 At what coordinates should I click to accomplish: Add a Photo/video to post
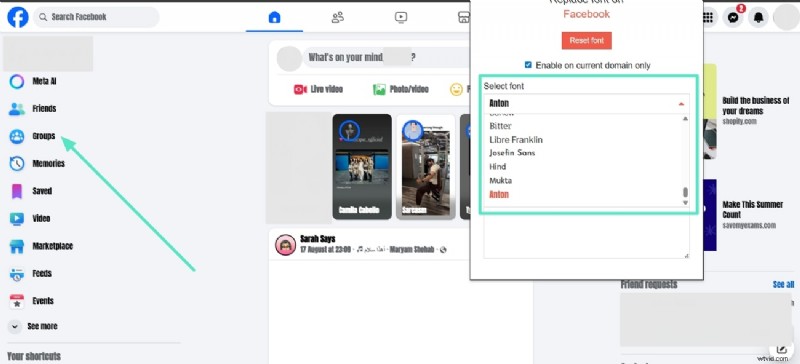point(401,89)
